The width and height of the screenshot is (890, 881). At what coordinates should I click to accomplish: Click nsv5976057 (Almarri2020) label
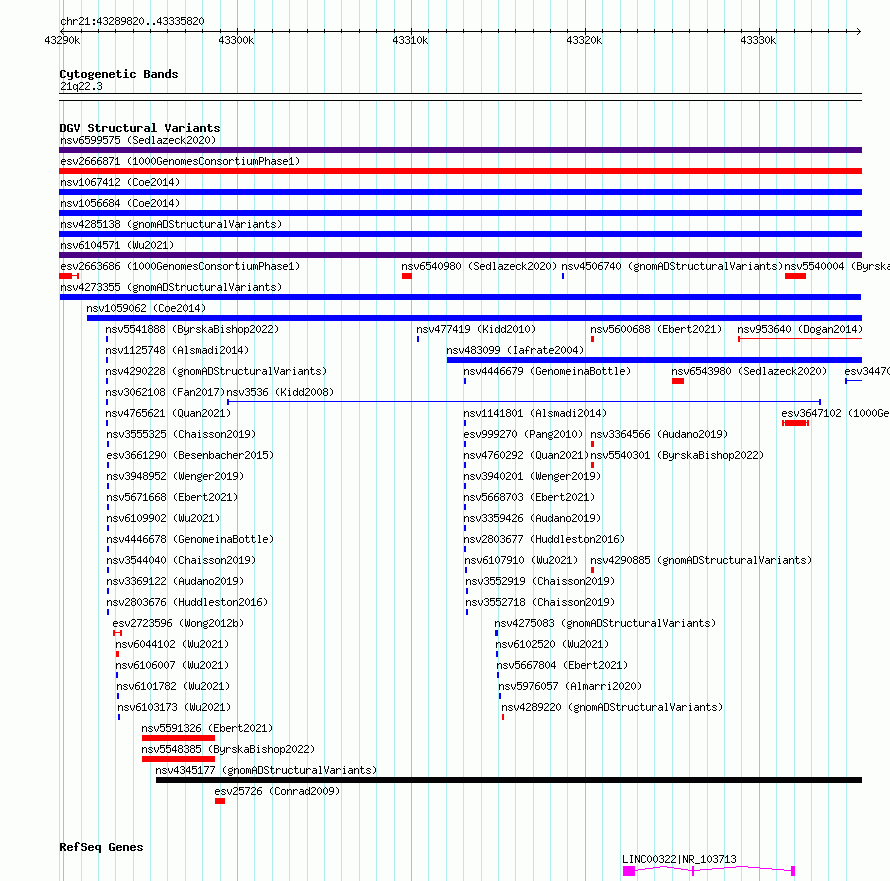[x=570, y=686]
